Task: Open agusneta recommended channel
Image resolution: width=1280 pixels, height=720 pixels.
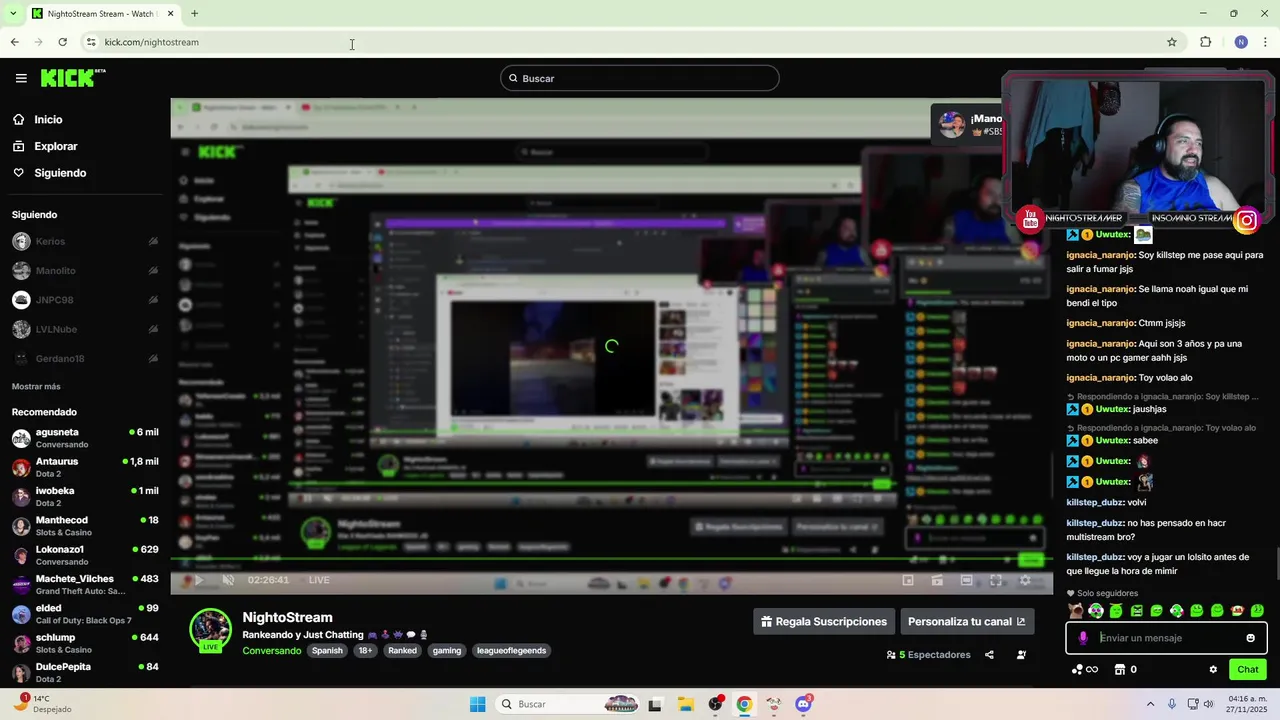Action: 85,438
